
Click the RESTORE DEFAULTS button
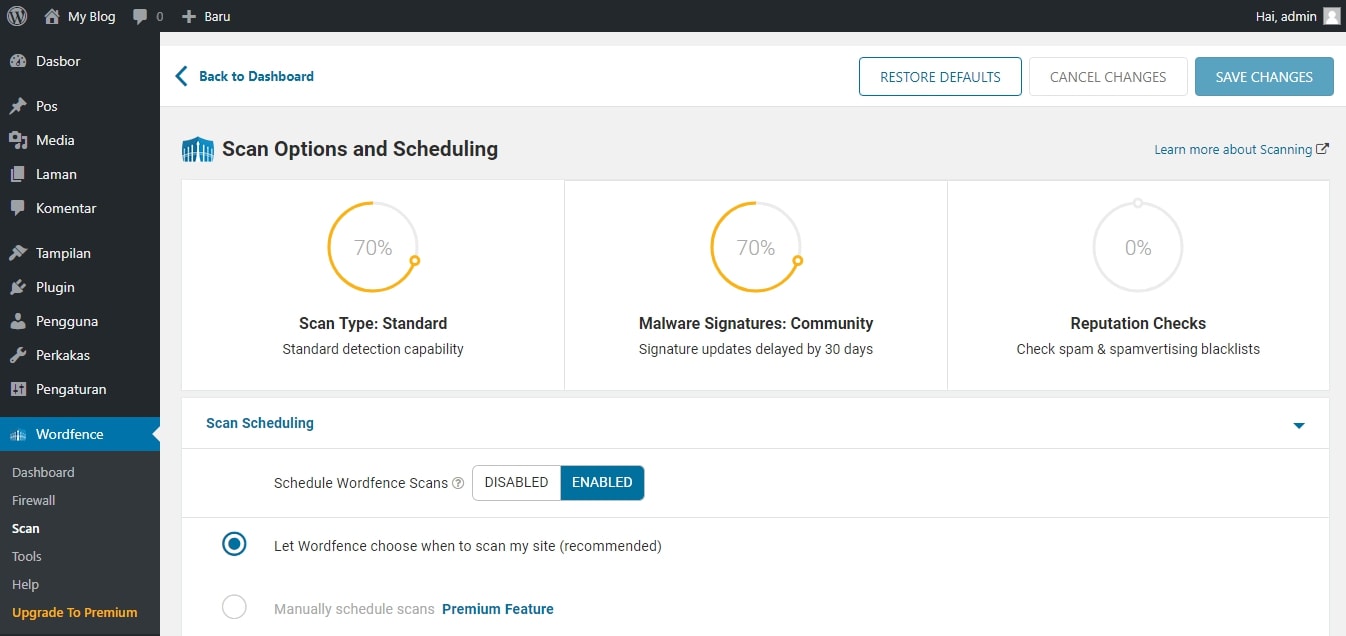(x=940, y=77)
